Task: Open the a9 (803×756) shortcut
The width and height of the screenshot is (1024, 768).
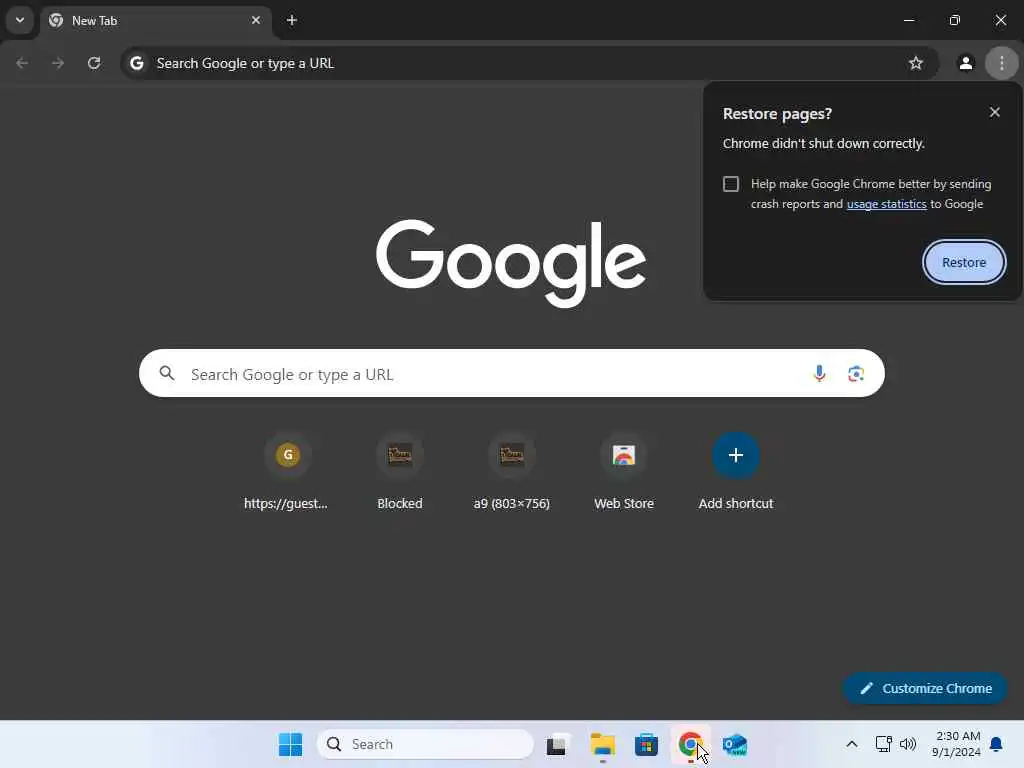Action: (x=511, y=473)
